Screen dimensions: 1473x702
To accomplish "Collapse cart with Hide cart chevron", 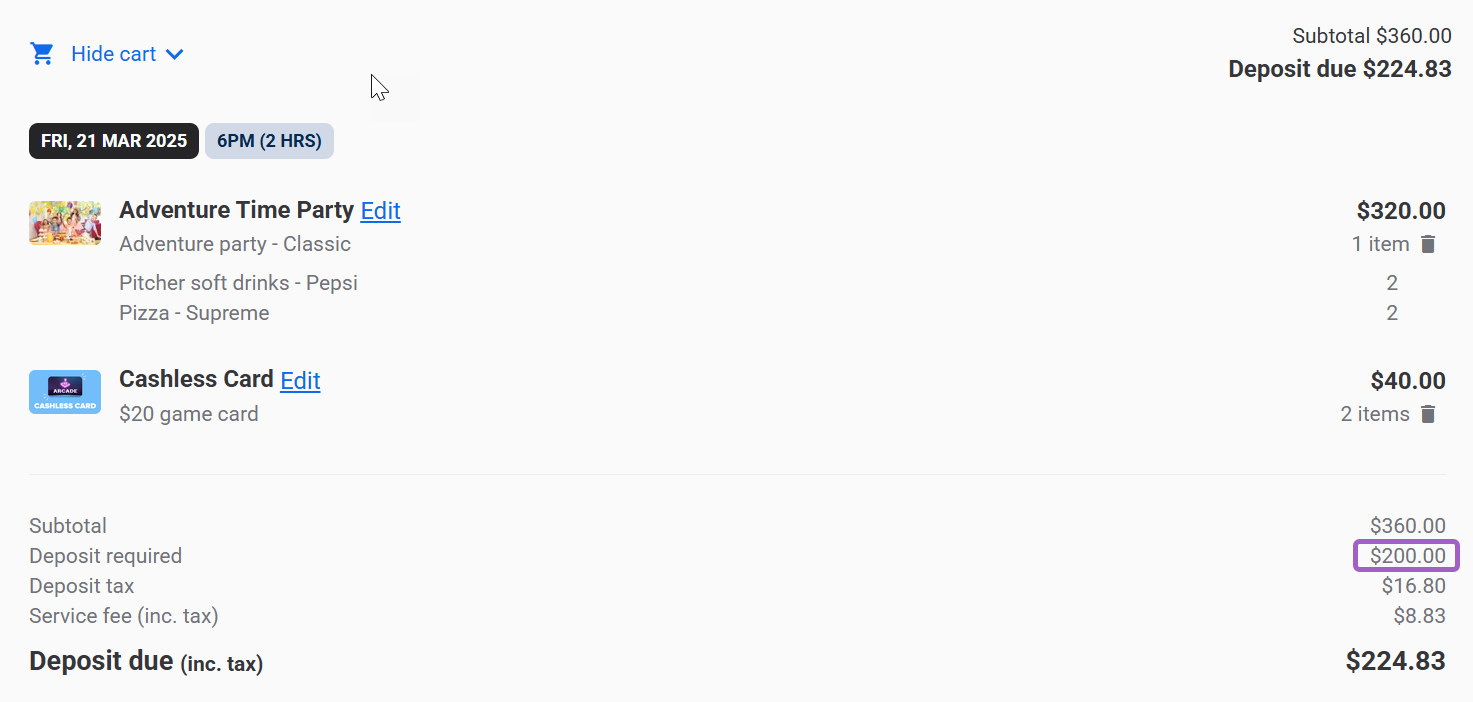I will [175, 54].
